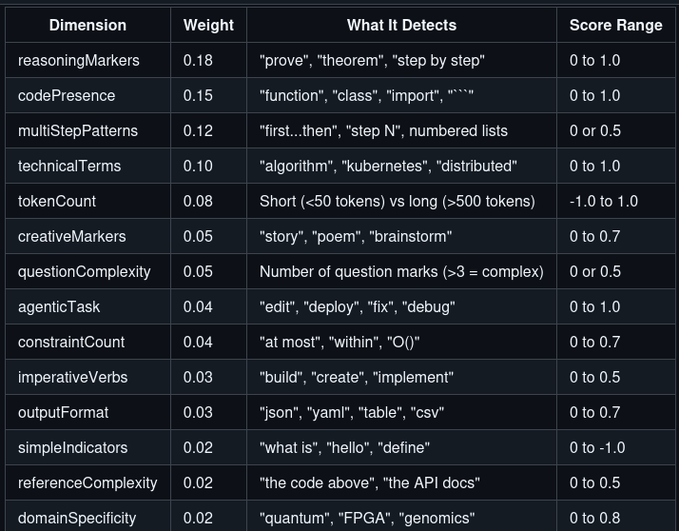
Task: Click the Weight column header
Action: [208, 25]
